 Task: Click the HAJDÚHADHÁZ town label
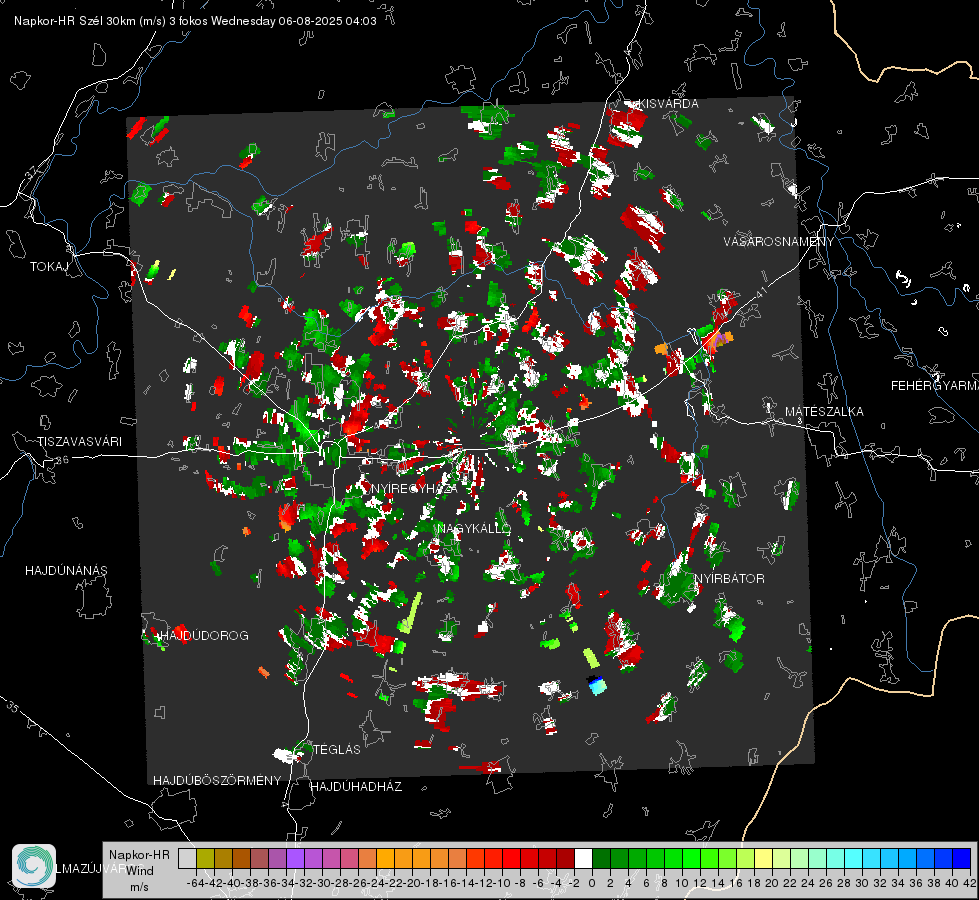[356, 787]
